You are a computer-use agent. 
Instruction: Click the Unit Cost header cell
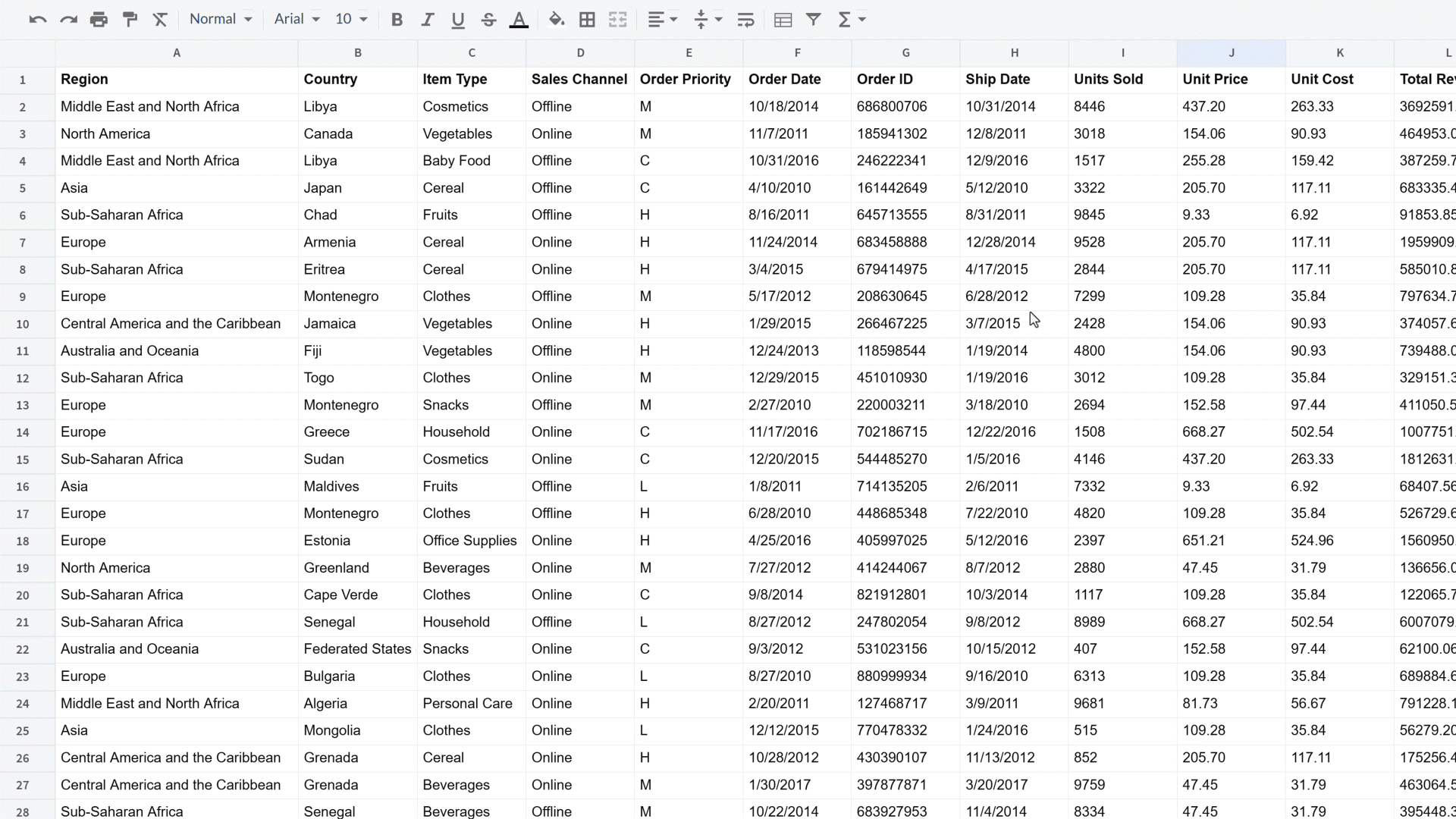[1340, 80]
